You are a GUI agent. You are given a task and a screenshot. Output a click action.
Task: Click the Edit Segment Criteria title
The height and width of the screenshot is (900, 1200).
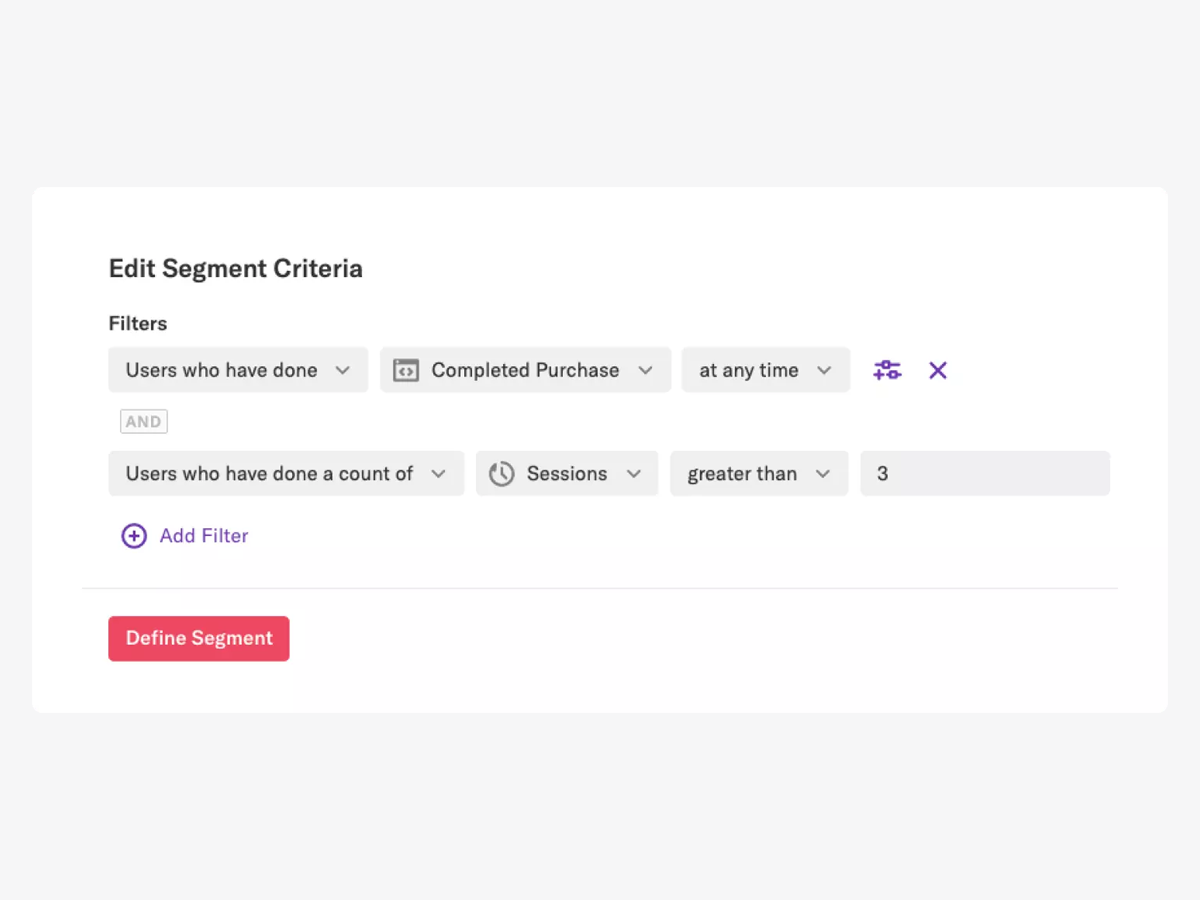click(236, 268)
